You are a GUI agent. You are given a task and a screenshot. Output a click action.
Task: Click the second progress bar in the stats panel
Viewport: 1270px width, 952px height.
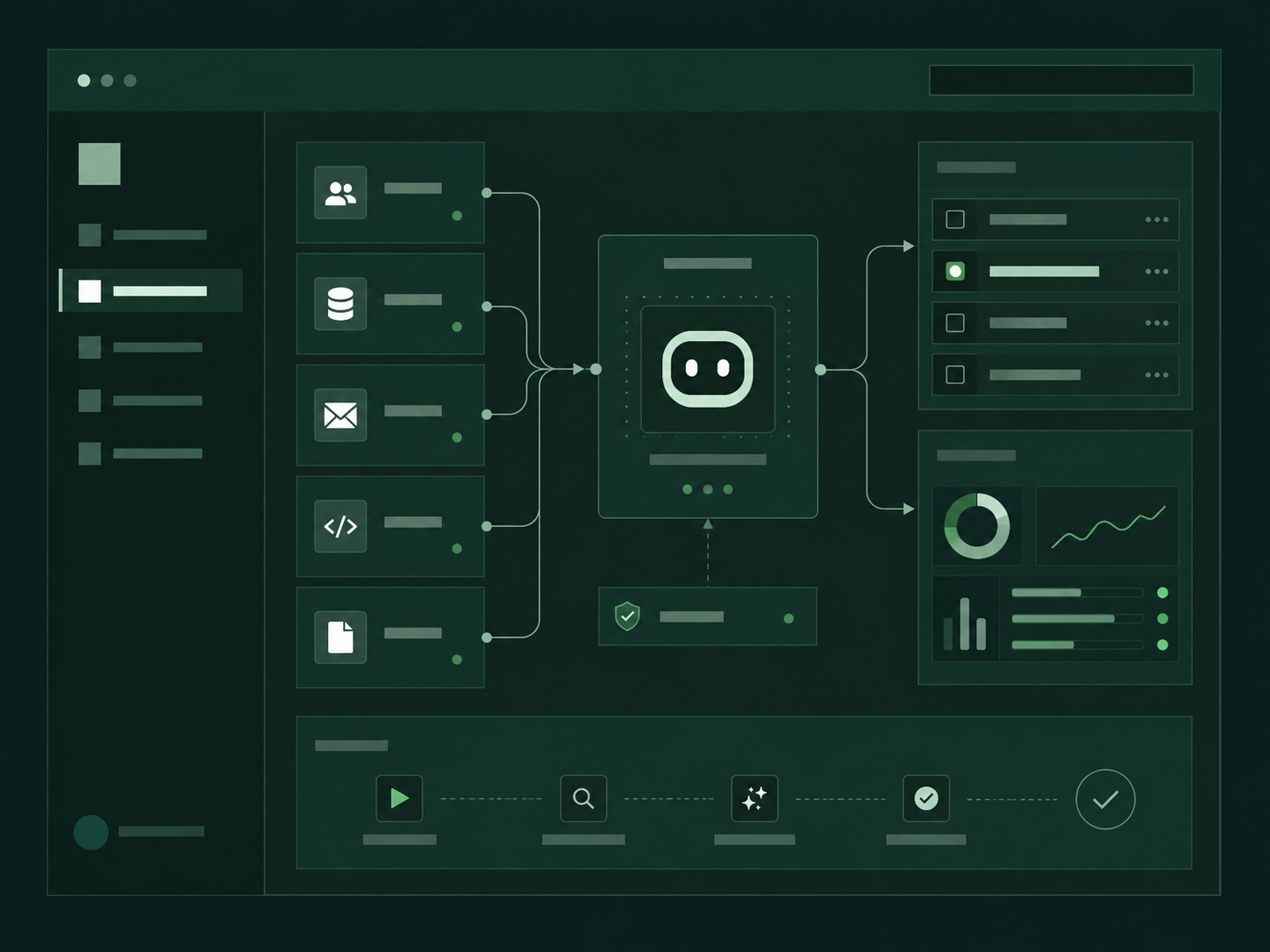[1077, 618]
